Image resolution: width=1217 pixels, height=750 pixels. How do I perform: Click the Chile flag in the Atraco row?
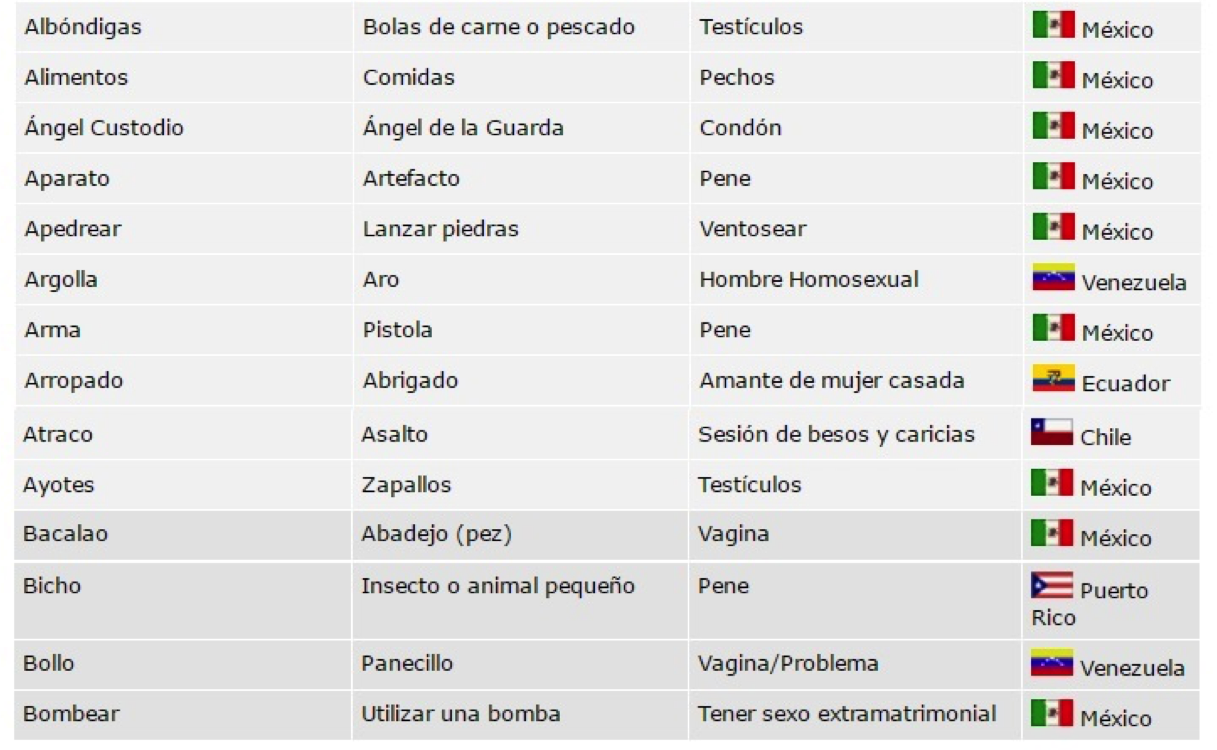click(x=1051, y=432)
